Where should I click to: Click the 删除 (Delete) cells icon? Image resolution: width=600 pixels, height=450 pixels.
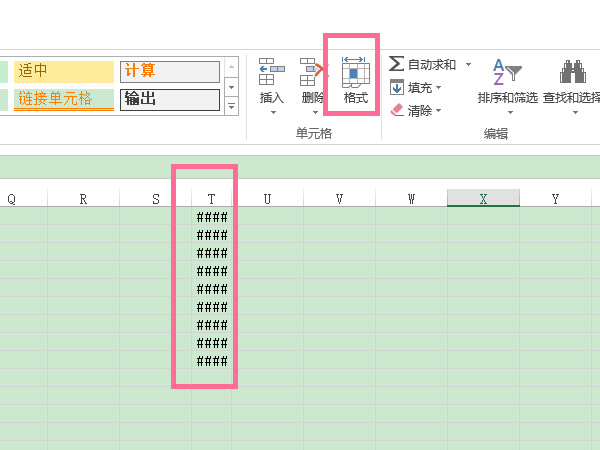pos(313,73)
